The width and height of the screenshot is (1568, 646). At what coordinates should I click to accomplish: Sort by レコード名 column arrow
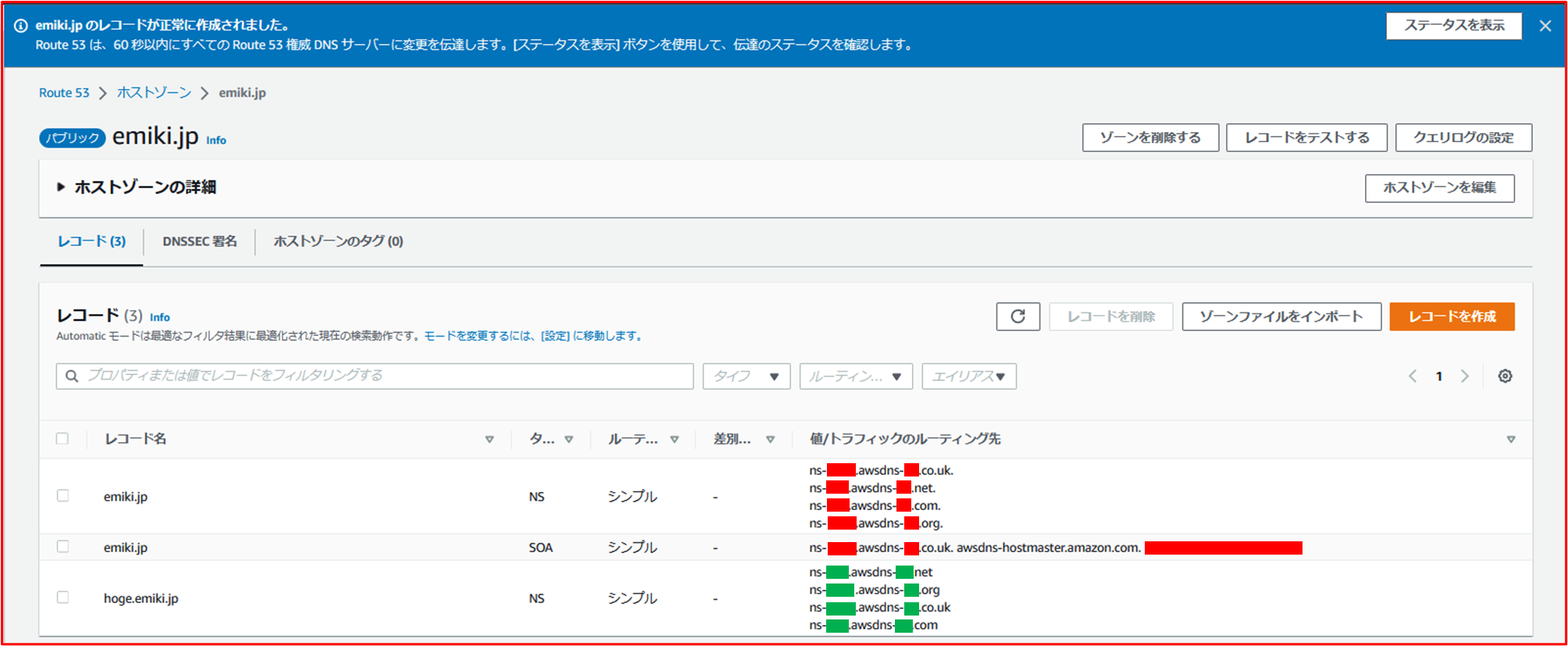tap(490, 439)
